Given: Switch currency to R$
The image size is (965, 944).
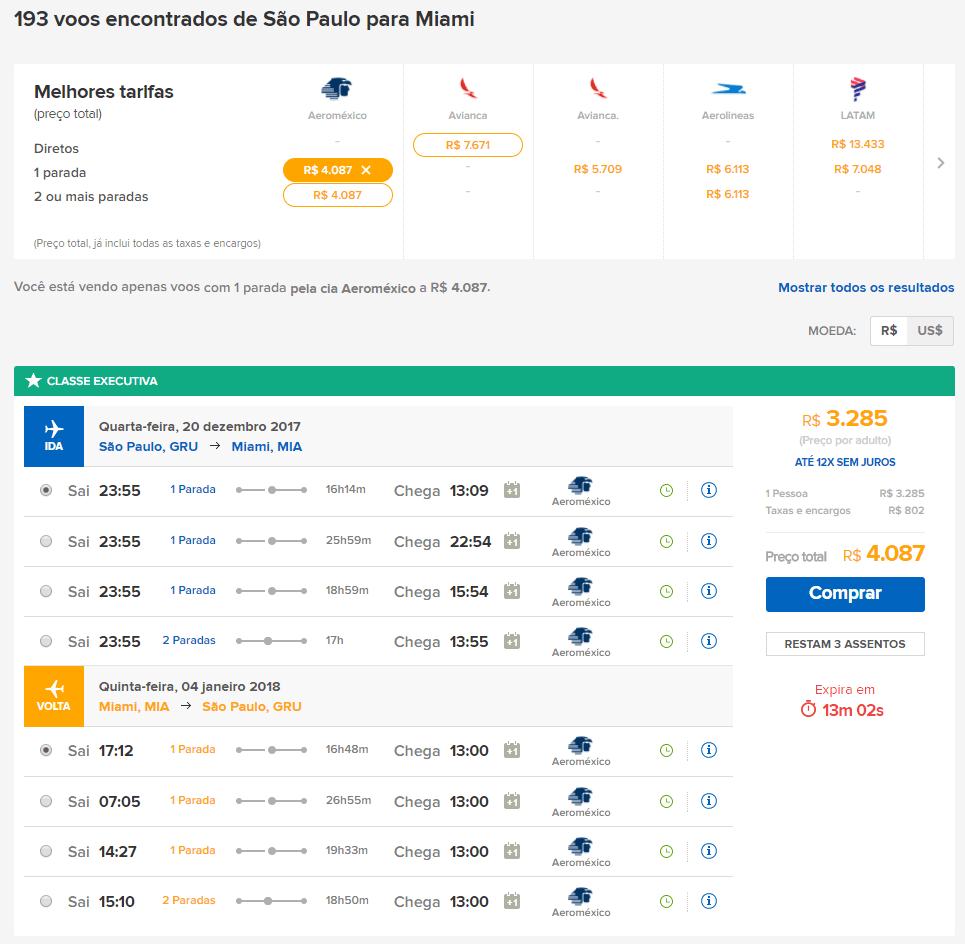Looking at the screenshot, I should pyautogui.click(x=889, y=331).
